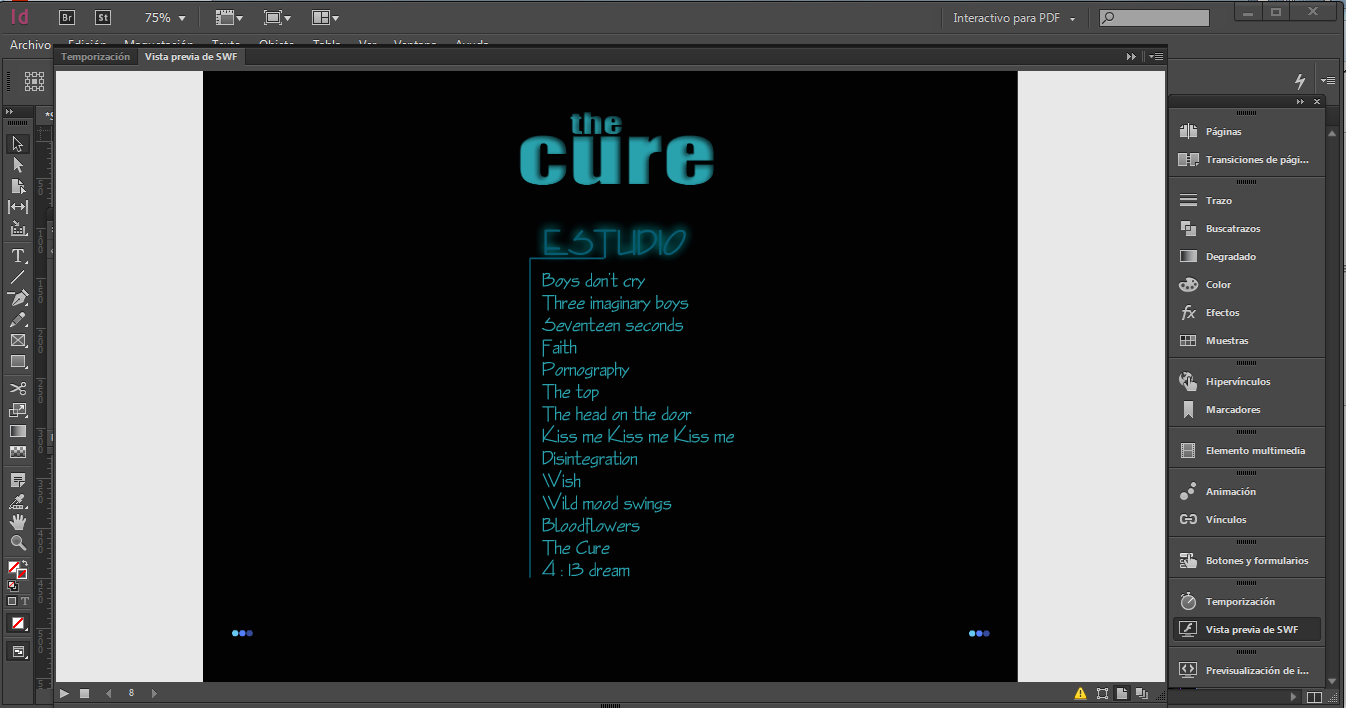Viewport: 1346px width, 708px height.
Task: Open Adobe Stock with the St icon
Action: pyautogui.click(x=103, y=17)
